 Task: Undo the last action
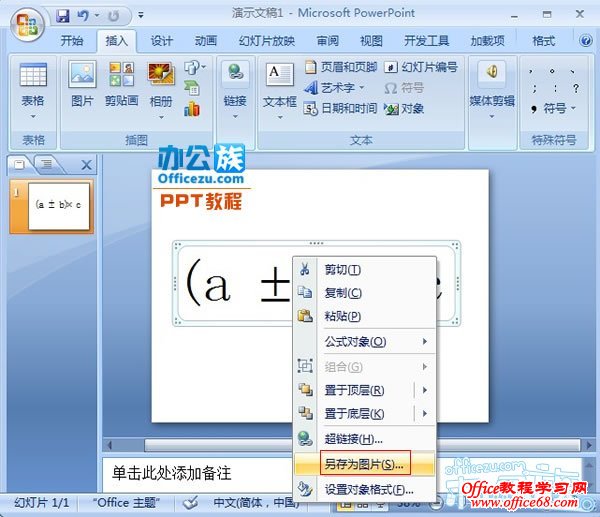(83, 16)
